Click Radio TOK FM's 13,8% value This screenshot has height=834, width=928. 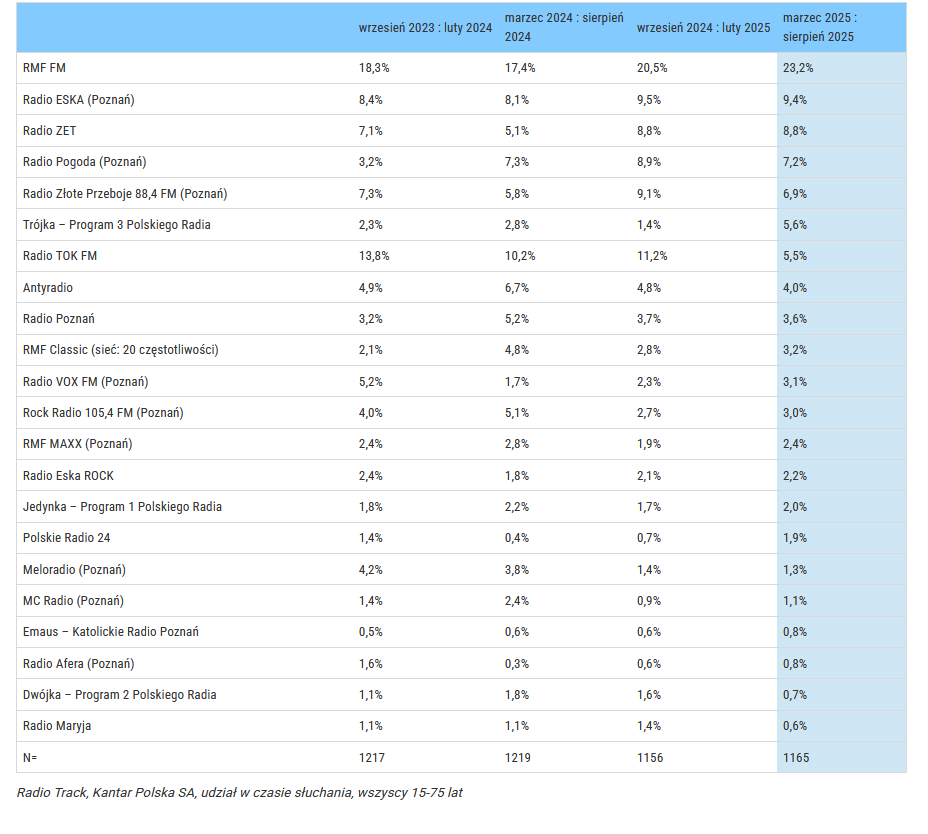[374, 256]
